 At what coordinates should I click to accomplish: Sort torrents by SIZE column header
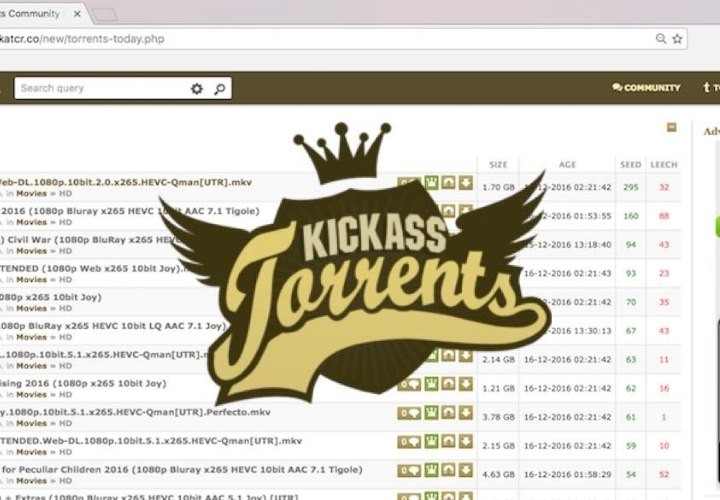coord(497,164)
